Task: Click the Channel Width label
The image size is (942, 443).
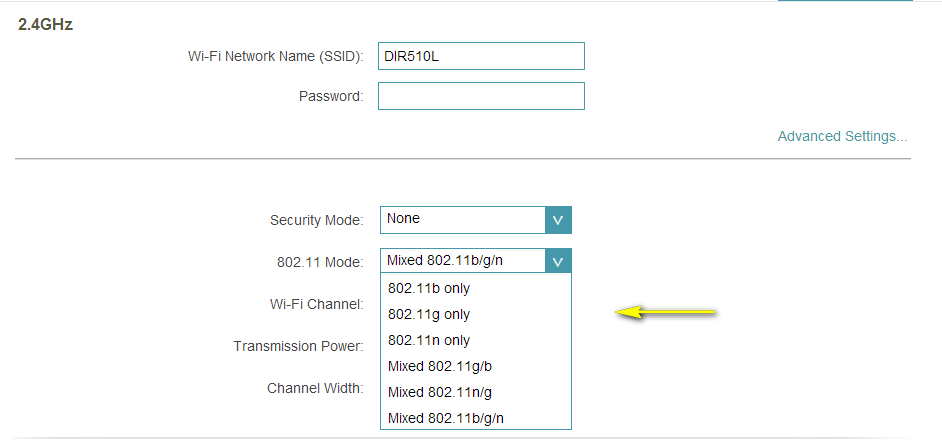Action: 314,388
